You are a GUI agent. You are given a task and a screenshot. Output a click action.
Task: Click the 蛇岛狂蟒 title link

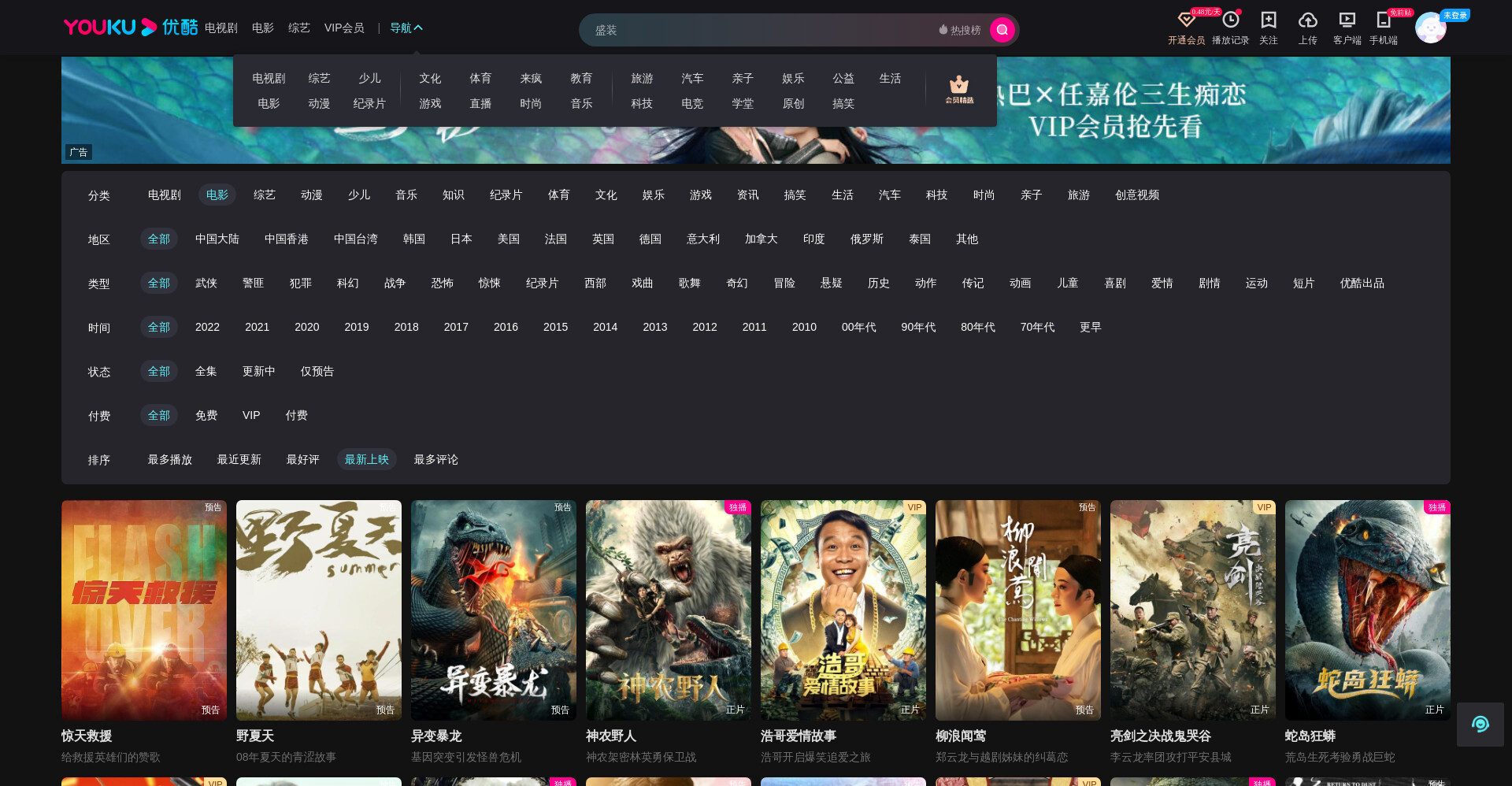[x=1310, y=736]
